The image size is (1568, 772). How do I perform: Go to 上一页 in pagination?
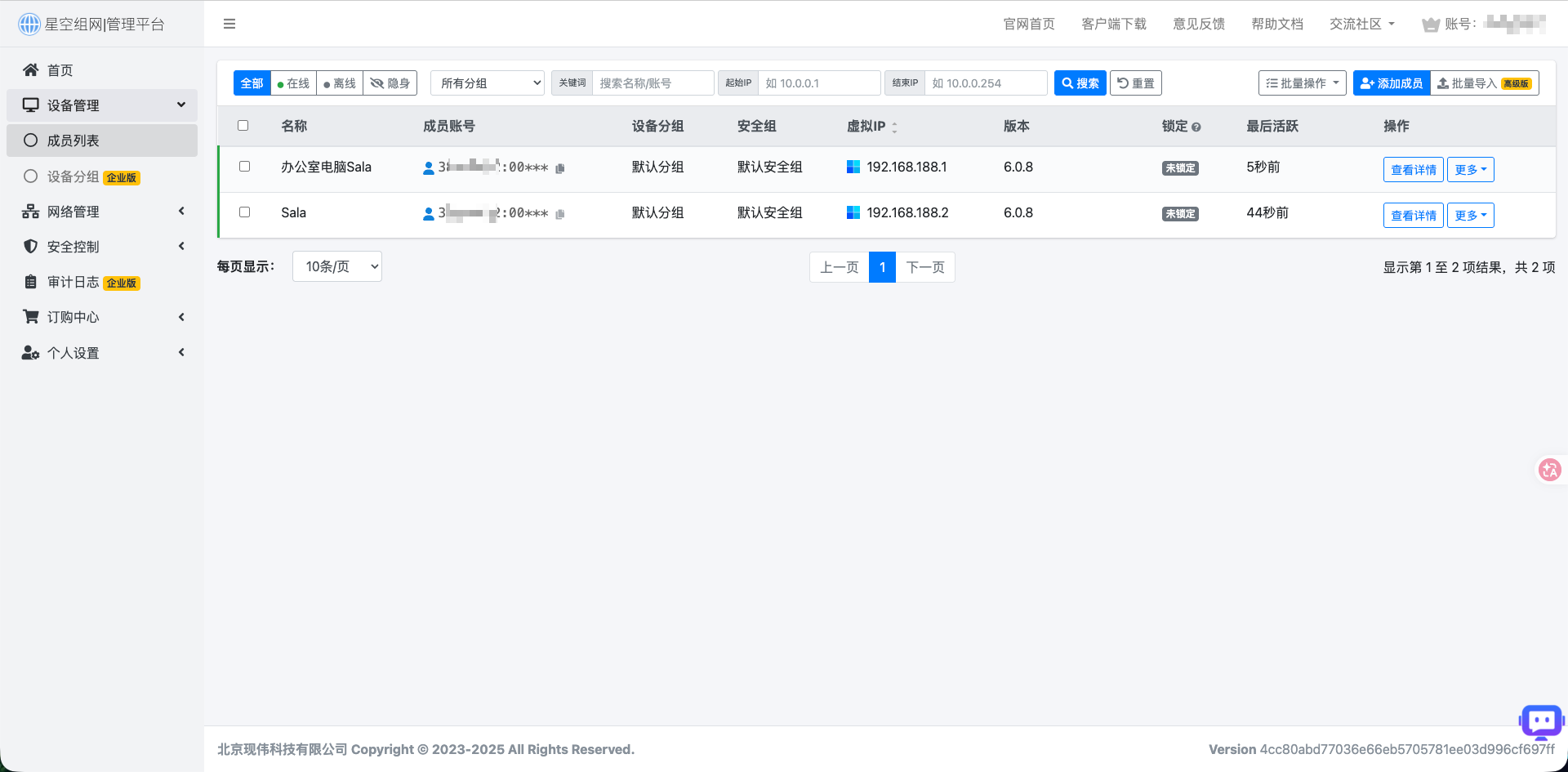coord(840,267)
